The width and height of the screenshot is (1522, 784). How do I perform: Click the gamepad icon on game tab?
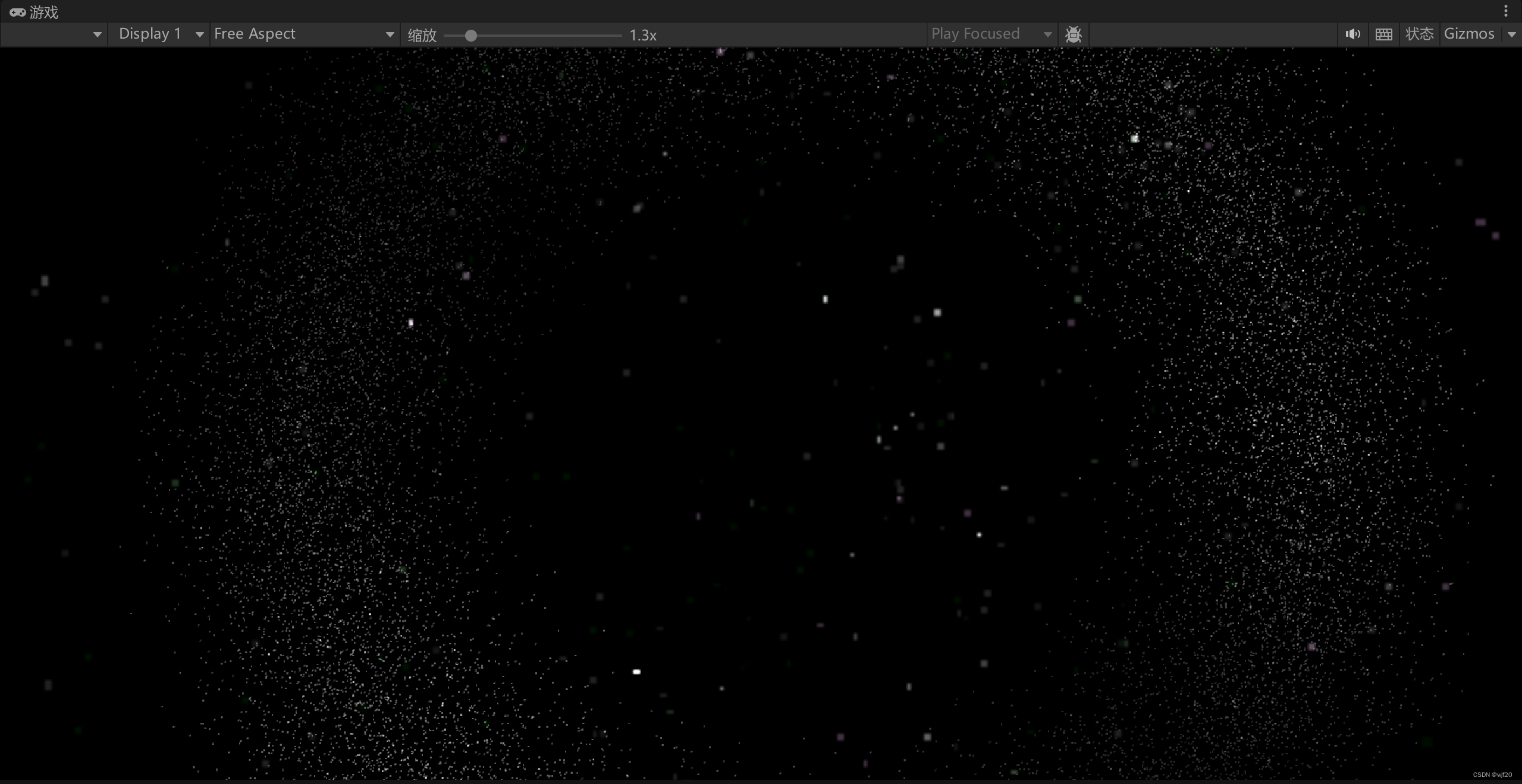pyautogui.click(x=17, y=12)
